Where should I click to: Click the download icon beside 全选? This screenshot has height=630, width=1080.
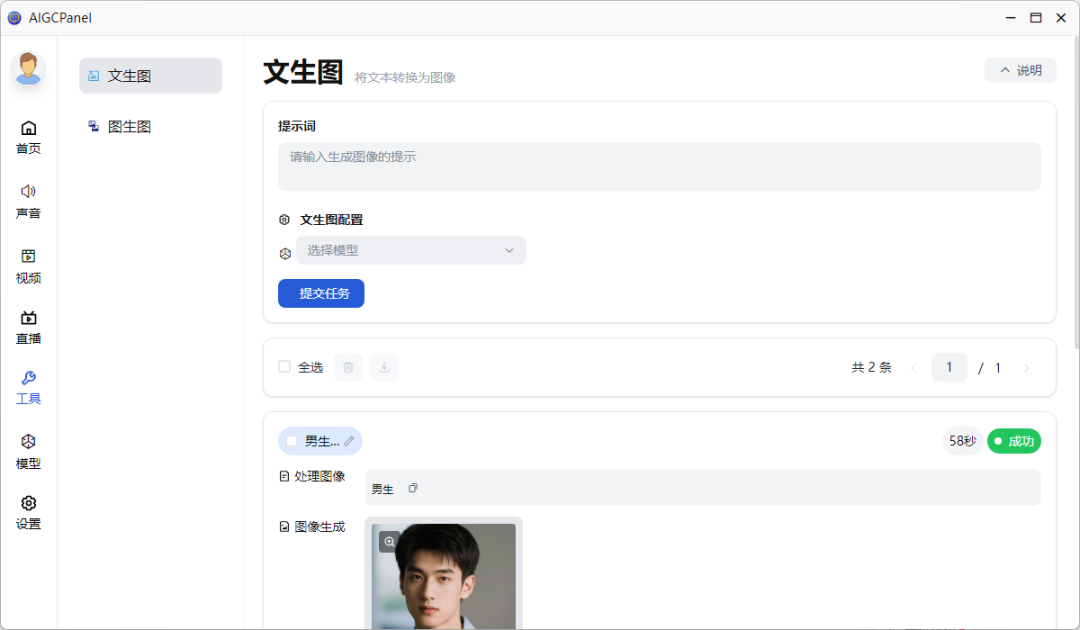384,367
